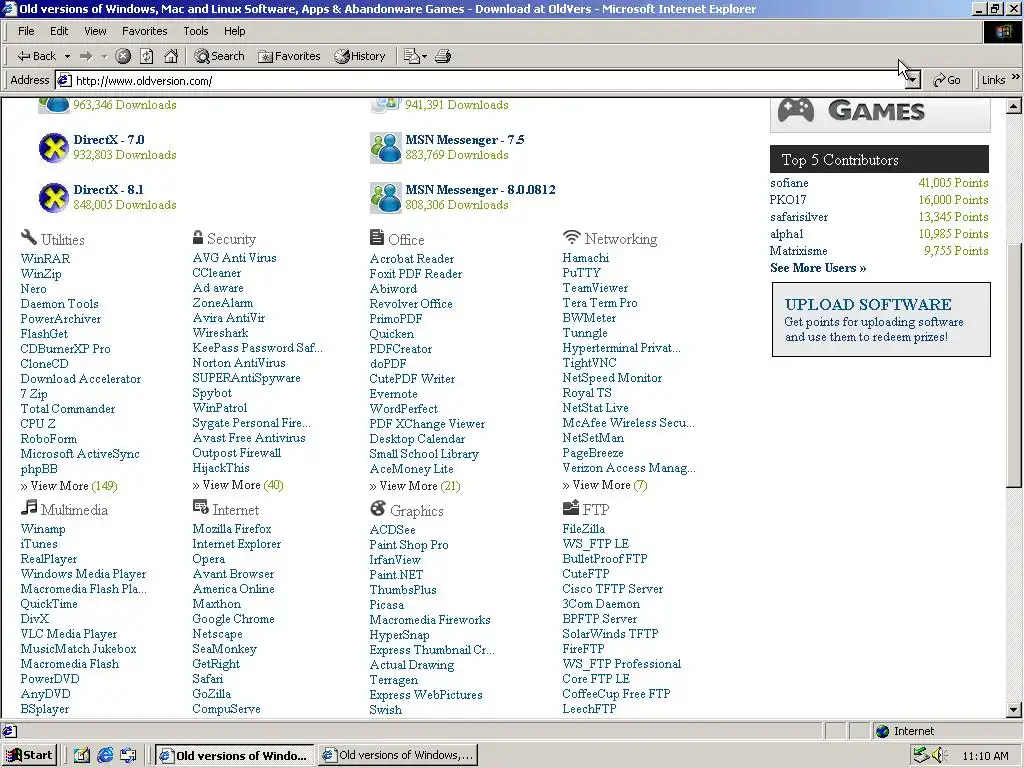Launch Internet Explorer from quick launch

pos(105,756)
